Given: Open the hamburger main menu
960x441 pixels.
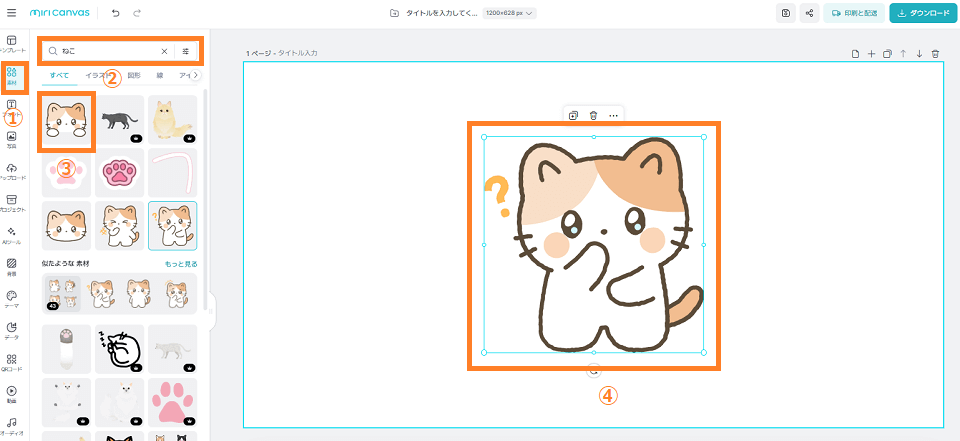Looking at the screenshot, I should tap(11, 13).
